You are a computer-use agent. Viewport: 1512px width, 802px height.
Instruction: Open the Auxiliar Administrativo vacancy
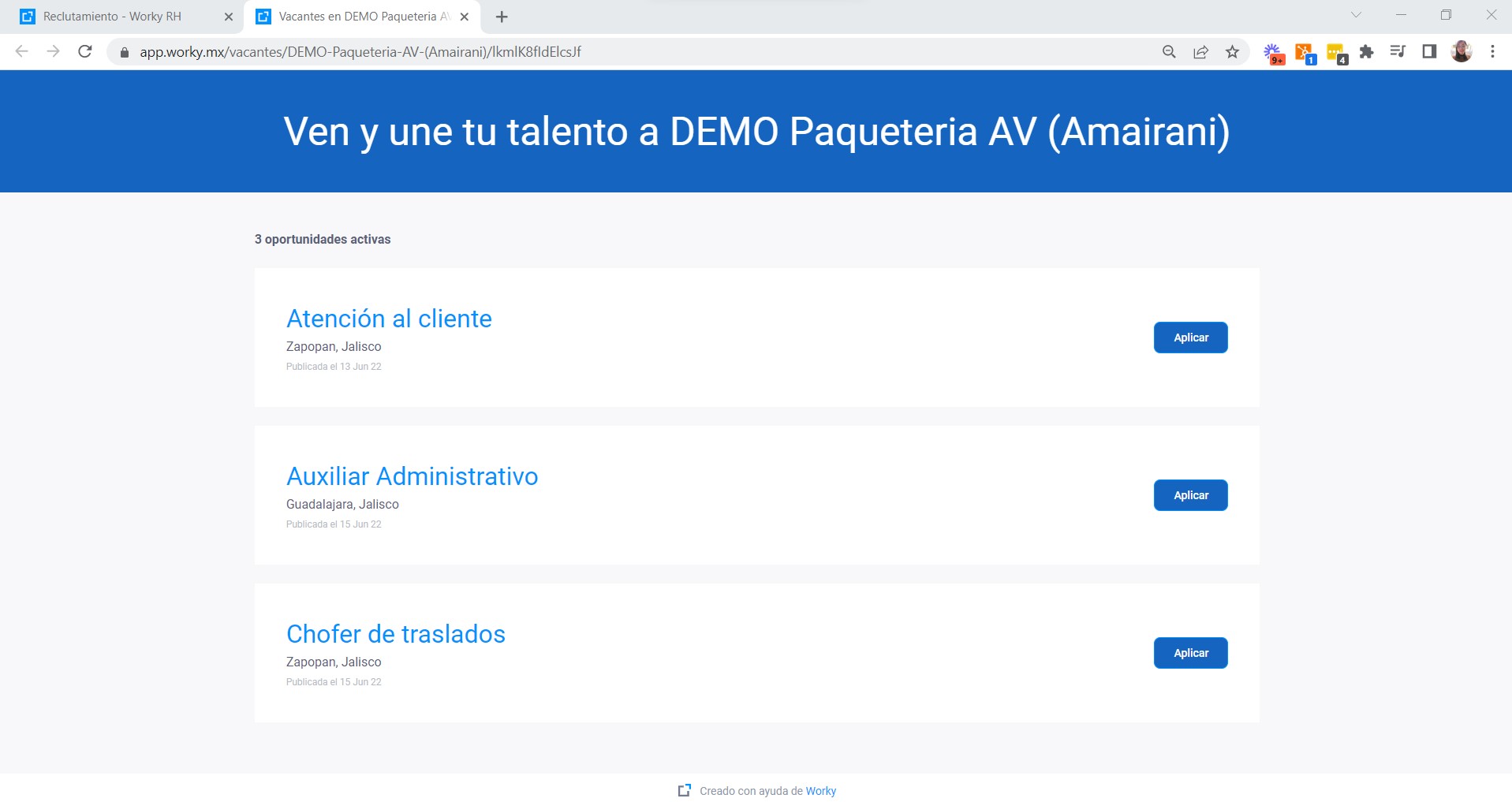[x=412, y=476]
